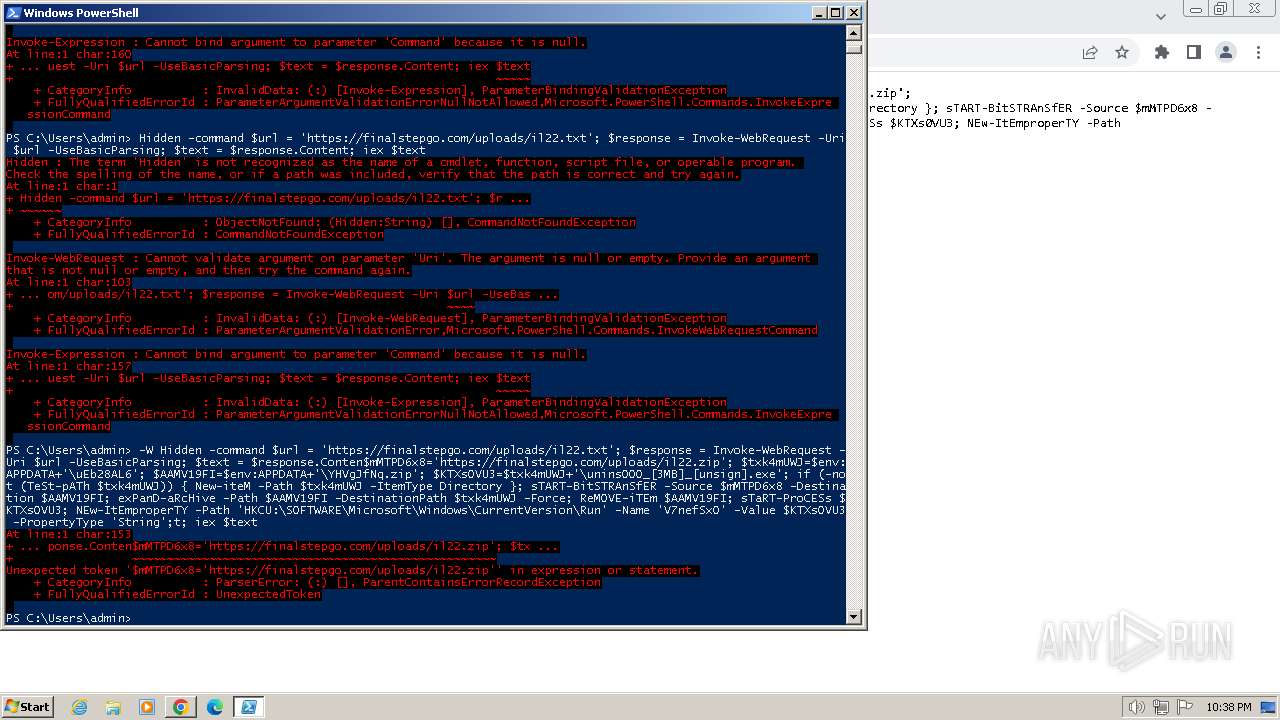Click the 'At line:1 char:103' text

click(68, 282)
